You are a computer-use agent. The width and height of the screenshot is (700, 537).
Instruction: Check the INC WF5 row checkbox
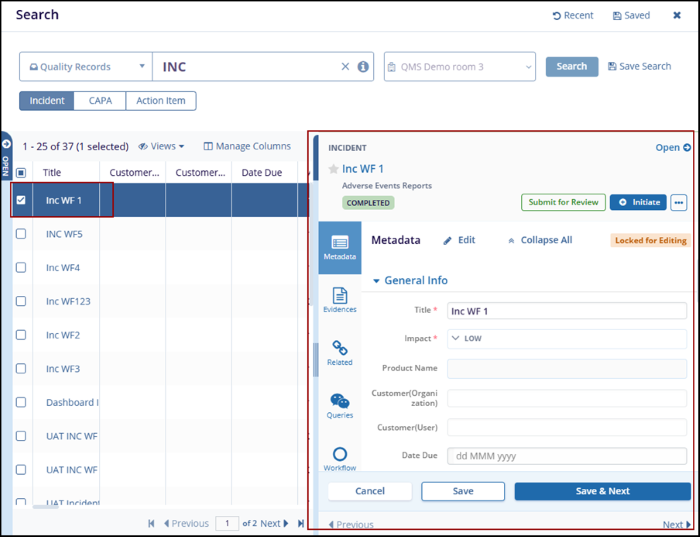point(21,234)
